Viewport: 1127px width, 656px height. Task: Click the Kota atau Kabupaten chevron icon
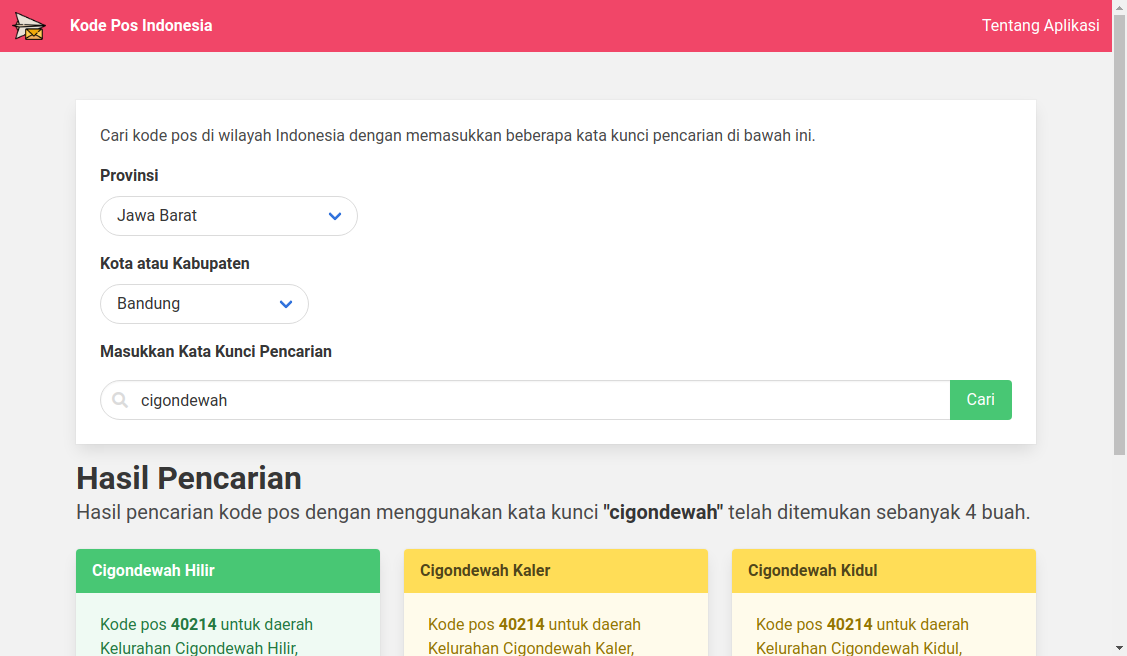[286, 304]
